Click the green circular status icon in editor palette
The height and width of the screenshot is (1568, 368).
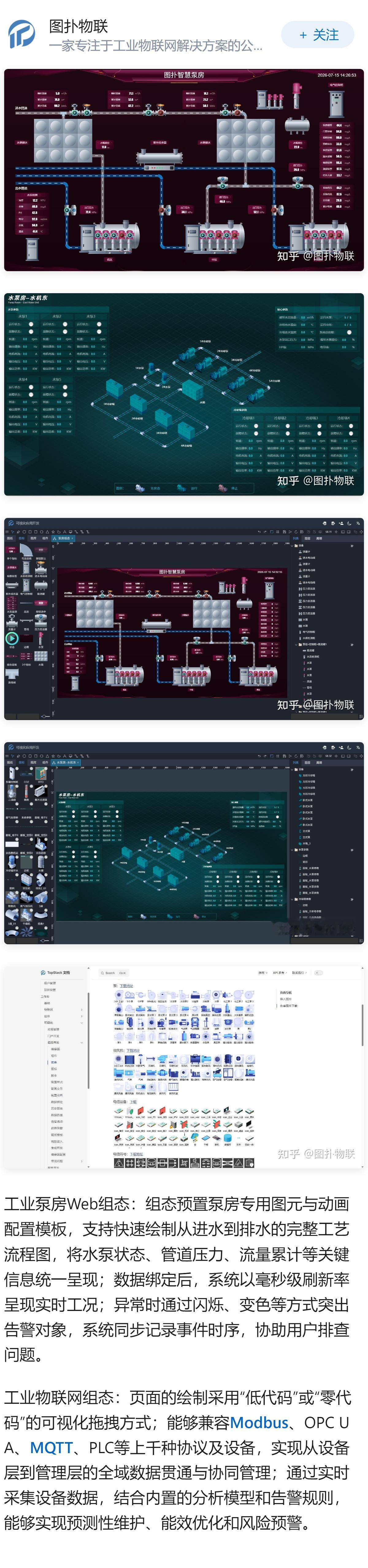pos(12,638)
